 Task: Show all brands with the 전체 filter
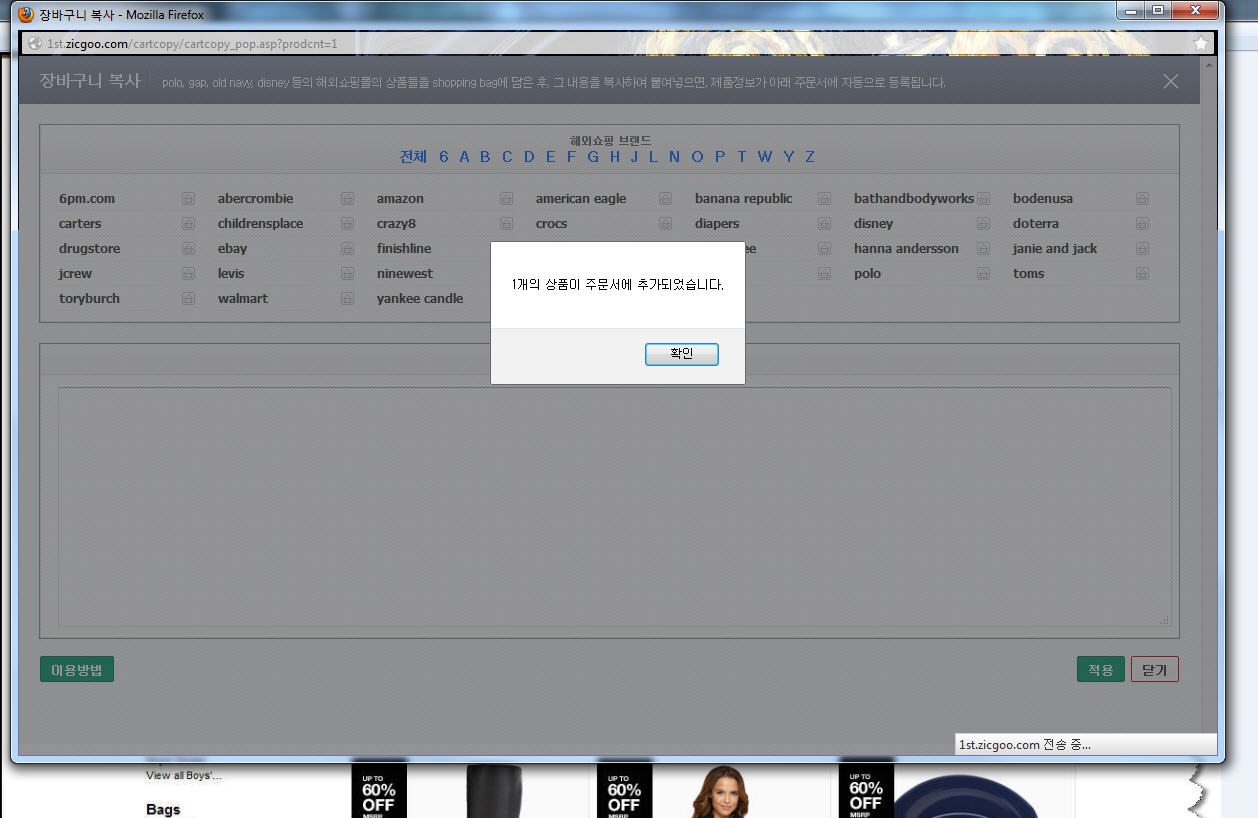click(x=413, y=156)
